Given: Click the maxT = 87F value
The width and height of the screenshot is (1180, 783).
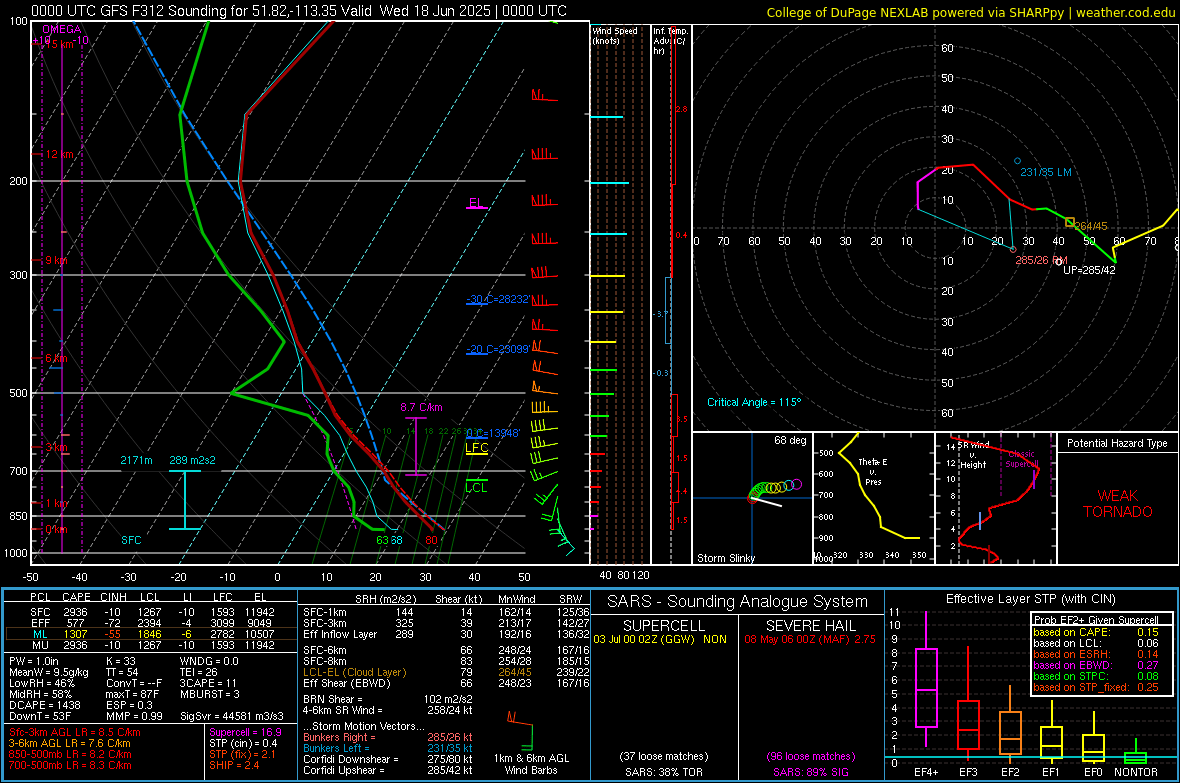Looking at the screenshot, I should click(x=132, y=694).
